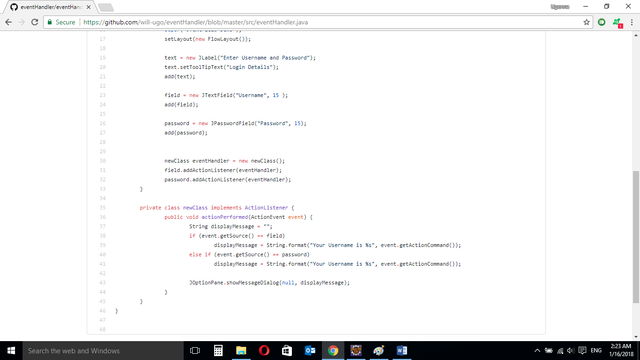Launch Opera from the taskbar
This screenshot has height=360, width=640.
[x=264, y=351]
